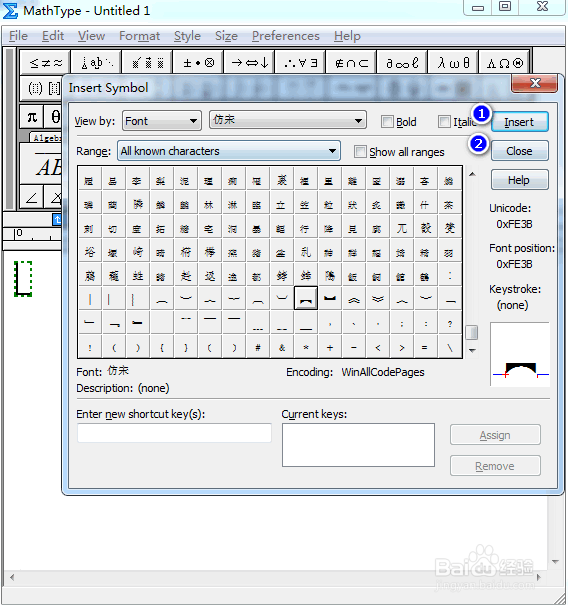Select the question mark in symbol grid
Viewport: 568px width, 605px height.
click(x=450, y=324)
